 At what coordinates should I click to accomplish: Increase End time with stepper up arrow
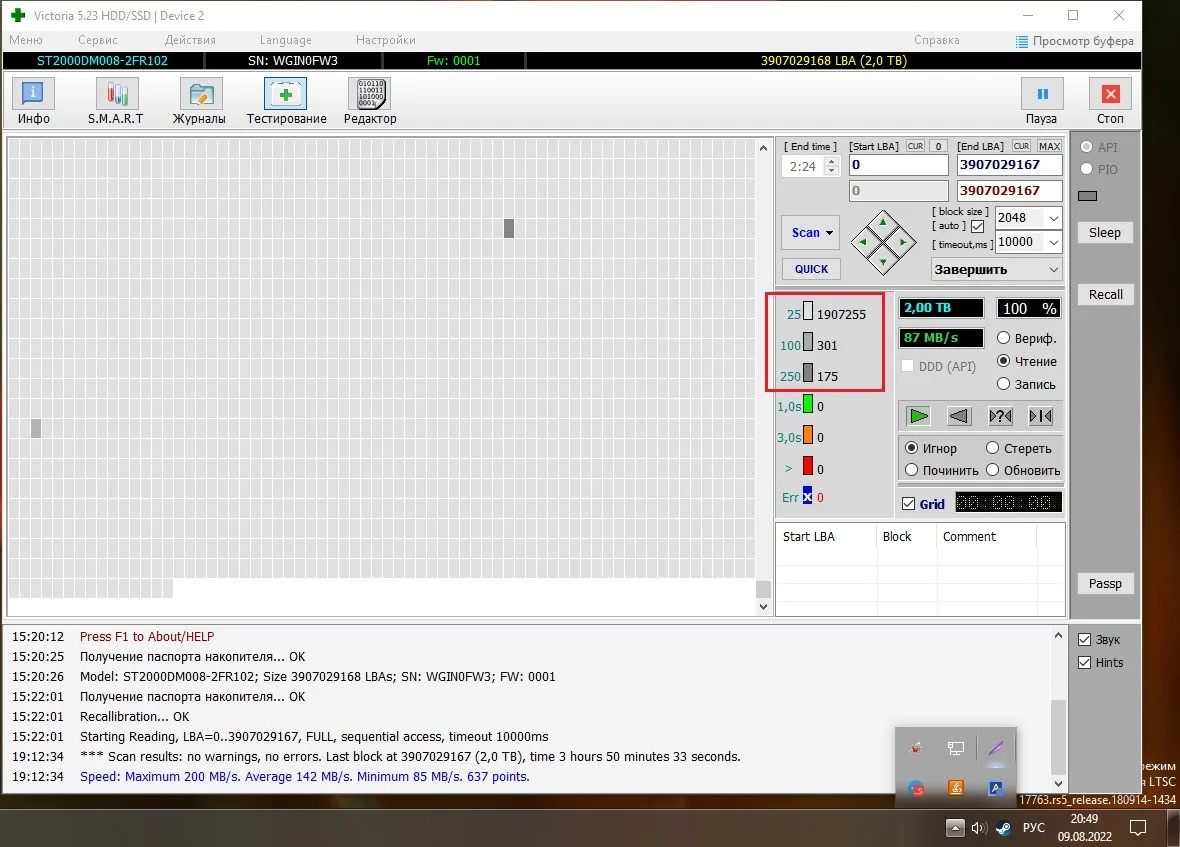pyautogui.click(x=831, y=162)
